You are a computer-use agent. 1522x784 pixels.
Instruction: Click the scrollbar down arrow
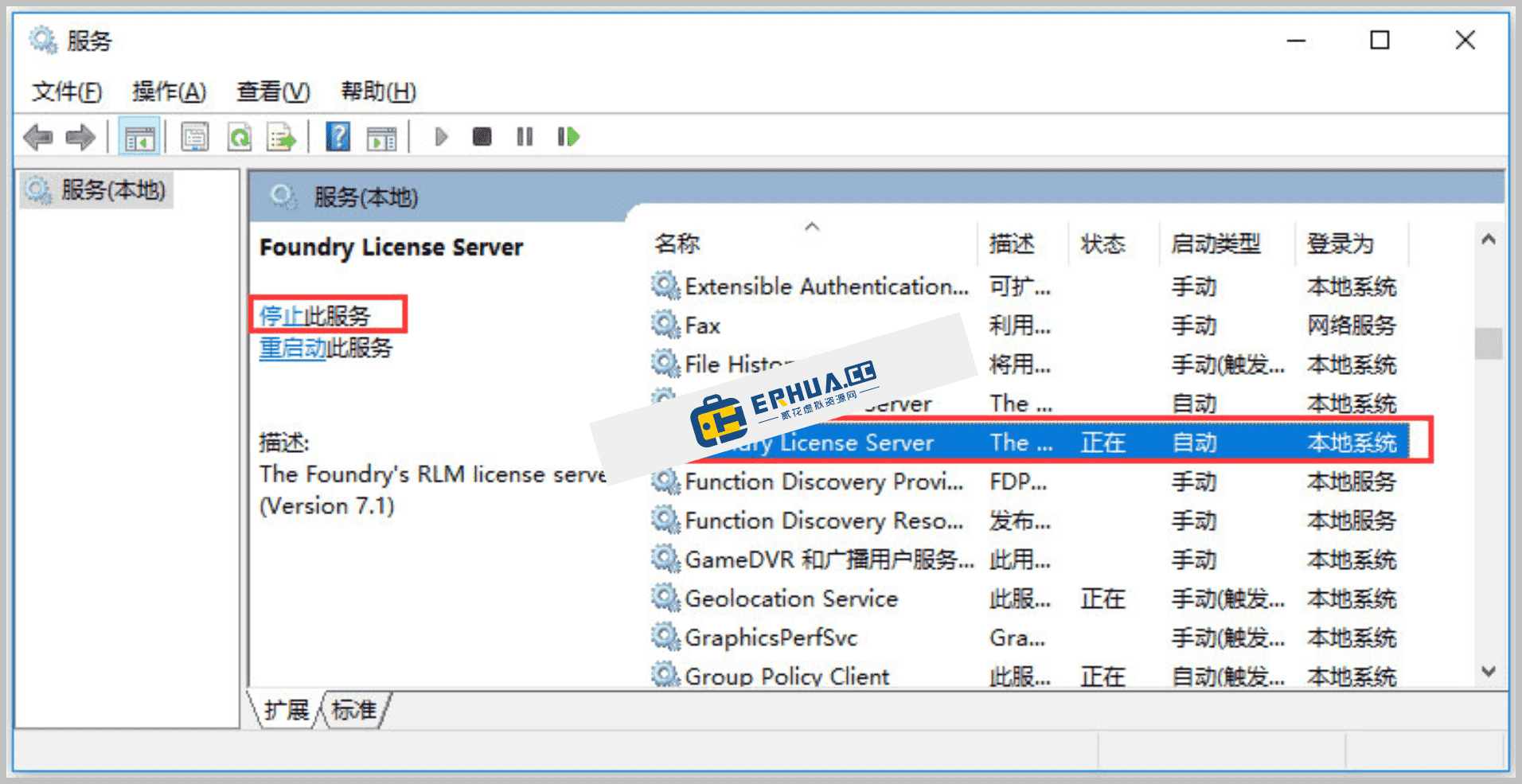(x=1489, y=671)
